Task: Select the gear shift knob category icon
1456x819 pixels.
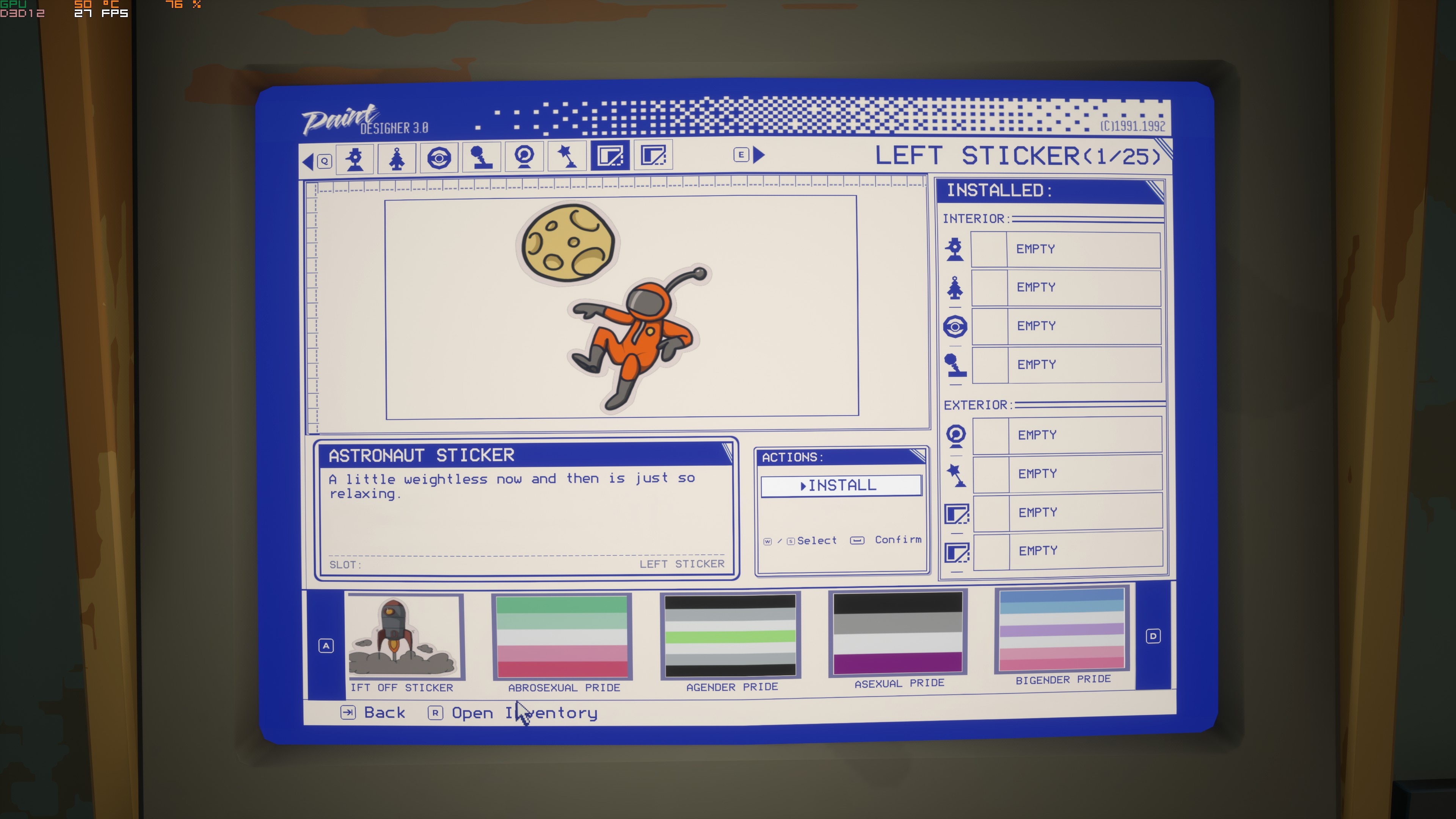Action: (482, 157)
